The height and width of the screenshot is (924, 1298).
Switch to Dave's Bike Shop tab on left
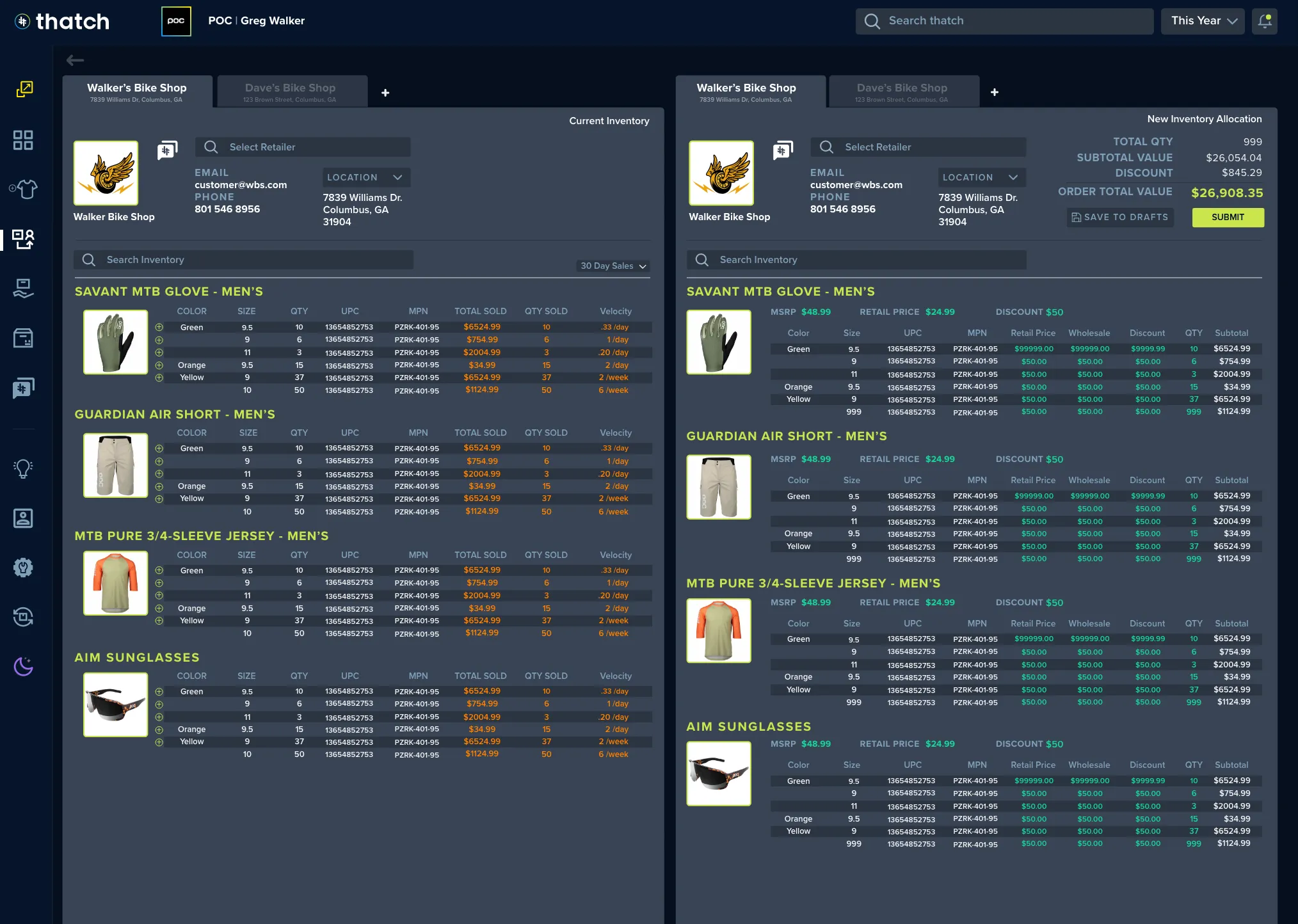point(291,92)
